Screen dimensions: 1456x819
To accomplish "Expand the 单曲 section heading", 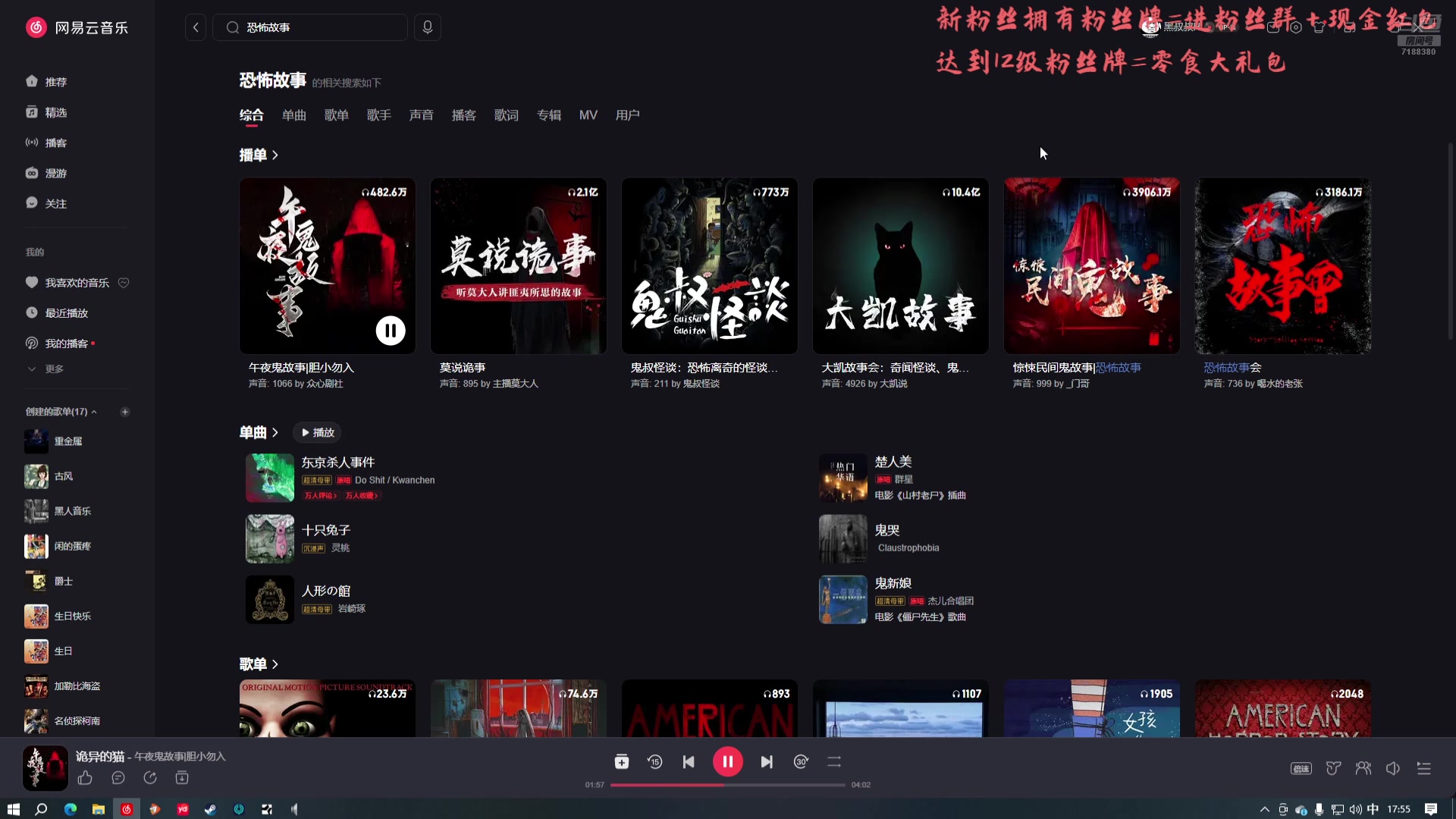I will point(259,432).
